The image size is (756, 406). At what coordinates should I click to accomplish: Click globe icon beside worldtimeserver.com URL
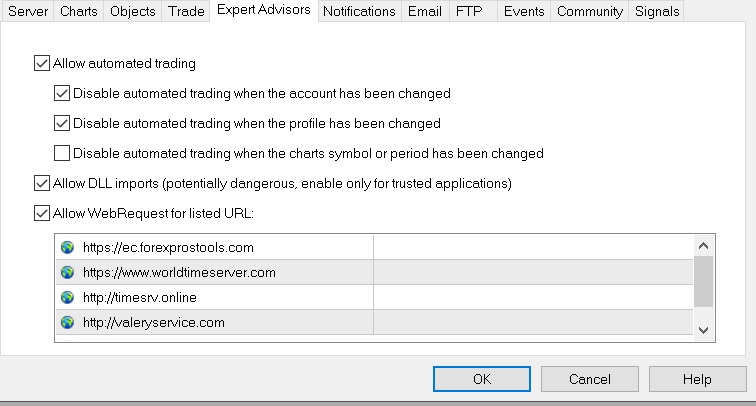click(68, 272)
